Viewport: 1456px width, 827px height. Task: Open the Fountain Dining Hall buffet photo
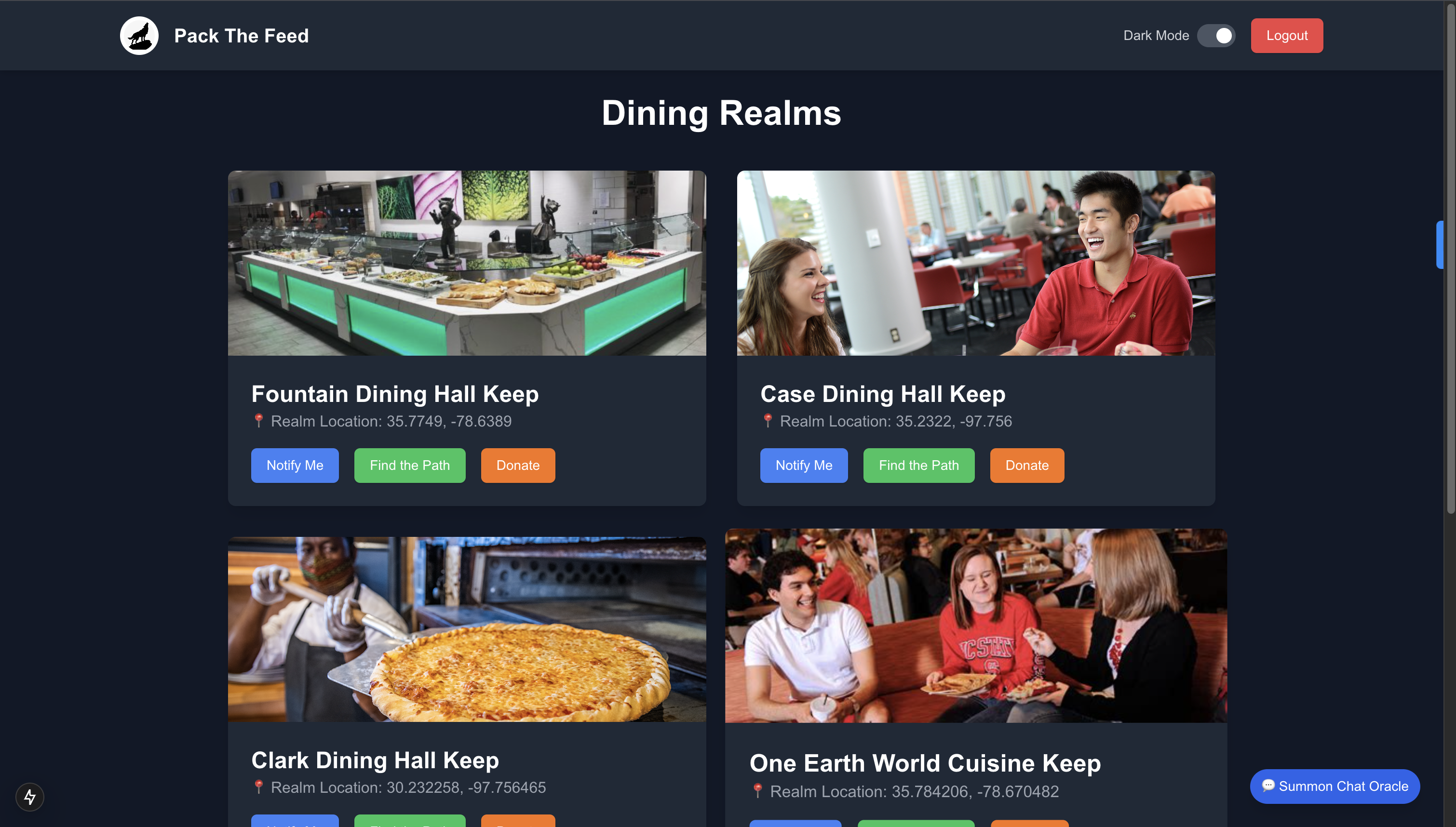click(x=467, y=263)
